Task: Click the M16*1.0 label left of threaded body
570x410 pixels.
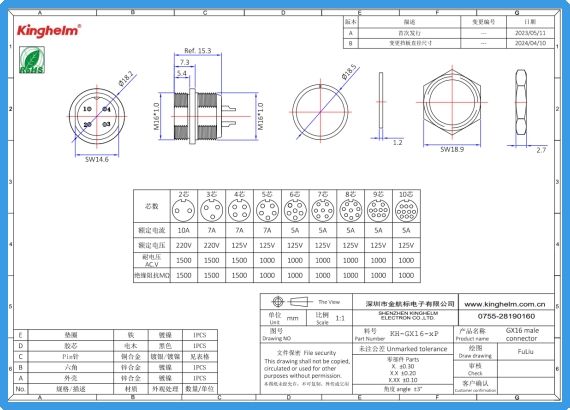Action: click(x=156, y=116)
